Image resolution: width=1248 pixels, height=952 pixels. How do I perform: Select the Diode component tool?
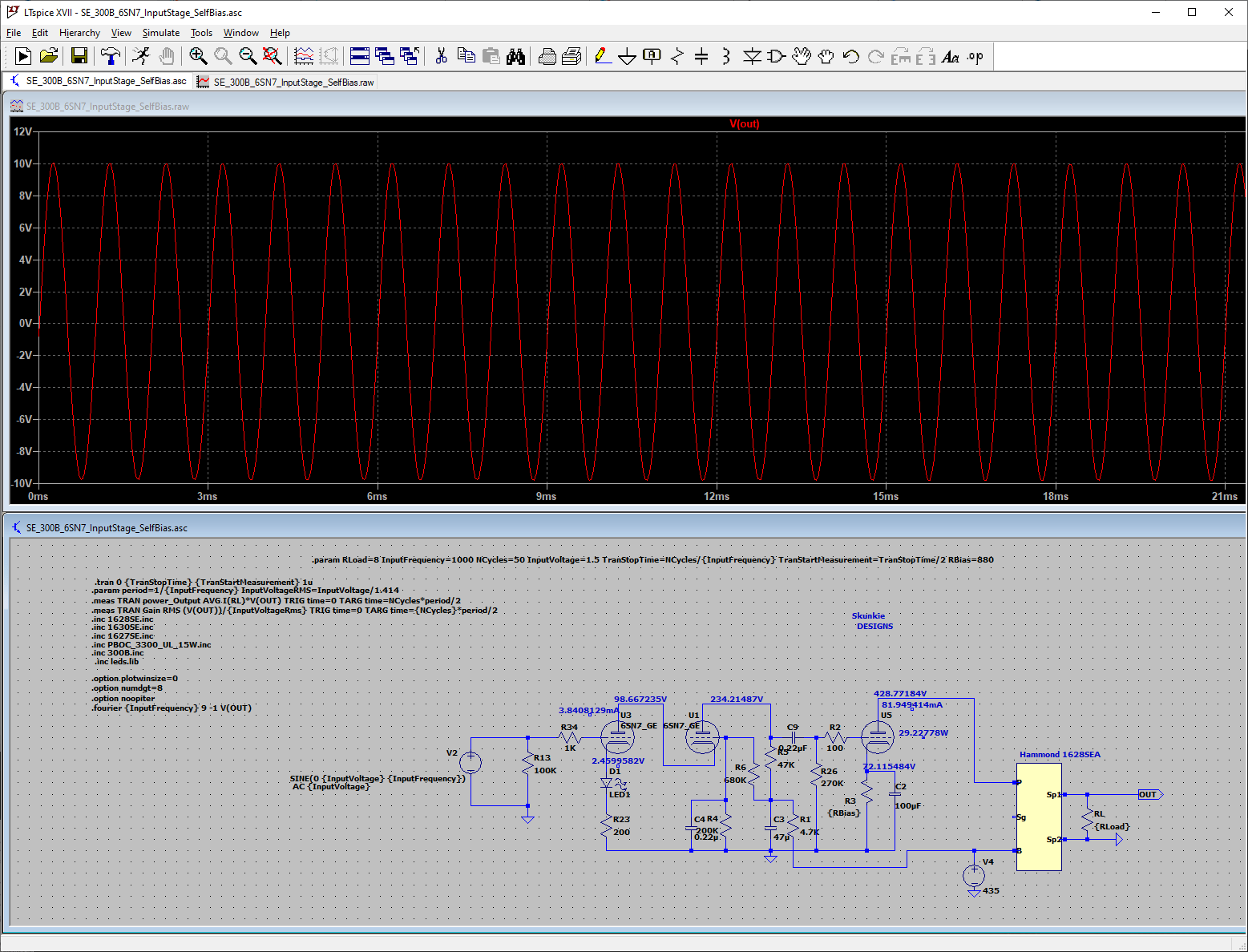pos(752,56)
